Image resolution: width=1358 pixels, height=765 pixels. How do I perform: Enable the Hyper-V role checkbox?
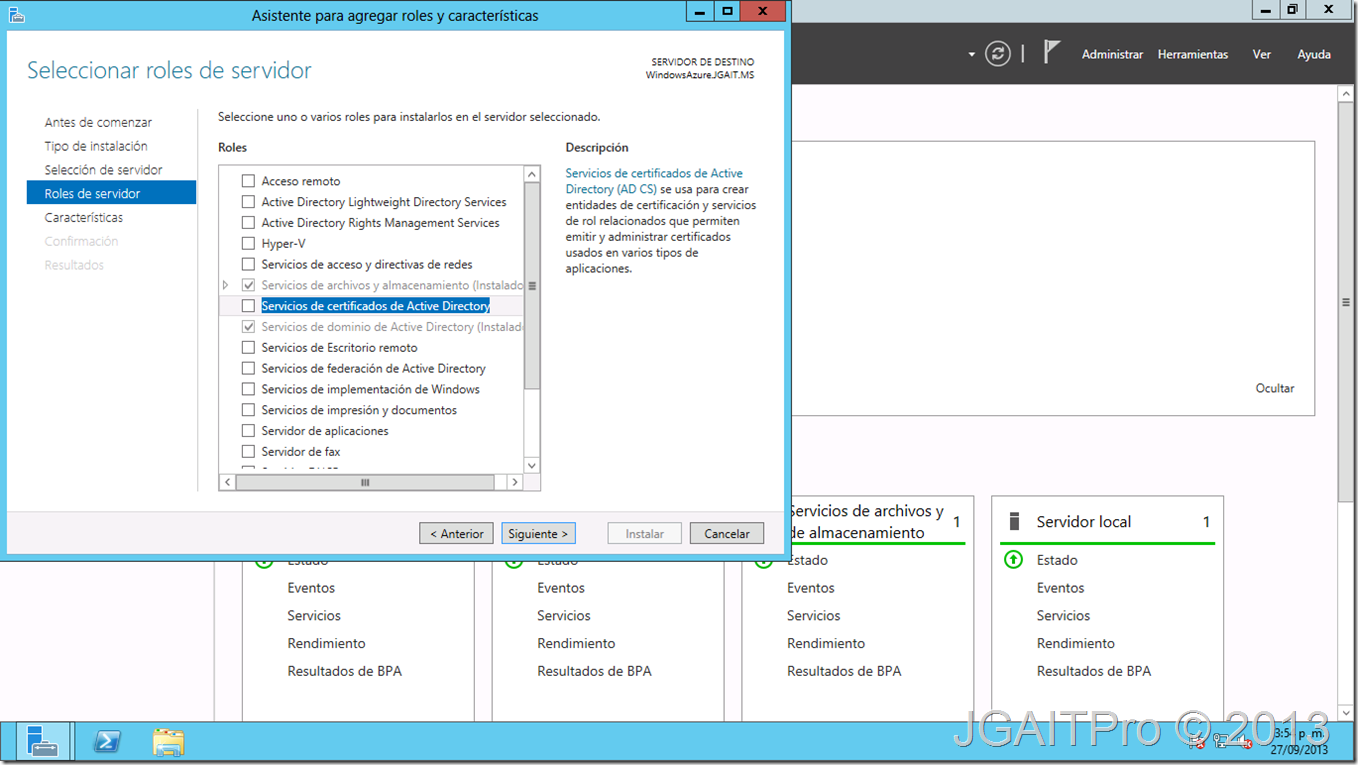pyautogui.click(x=249, y=243)
